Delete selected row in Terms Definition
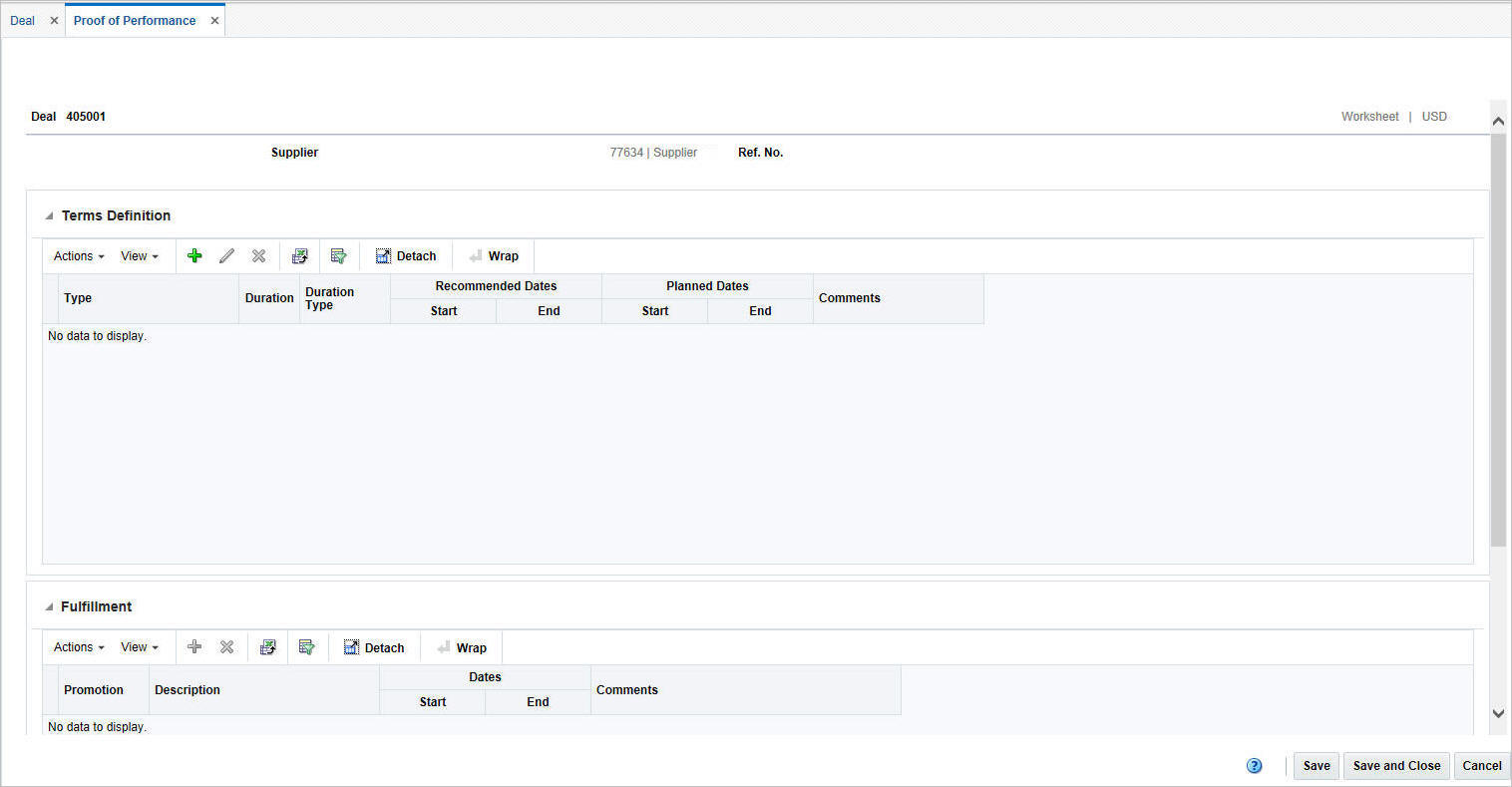1512x787 pixels. click(258, 256)
